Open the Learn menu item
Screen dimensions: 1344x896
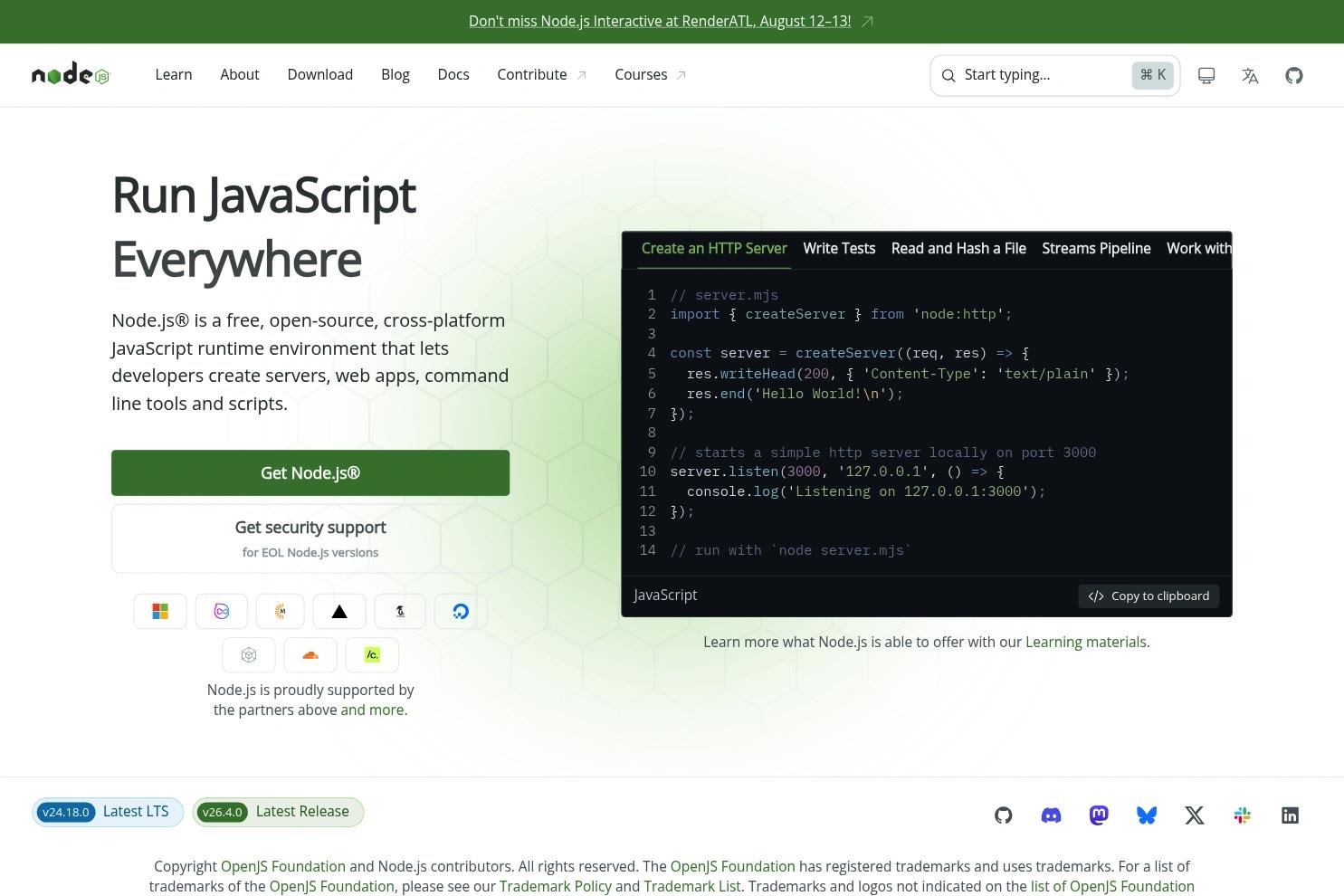pyautogui.click(x=174, y=75)
